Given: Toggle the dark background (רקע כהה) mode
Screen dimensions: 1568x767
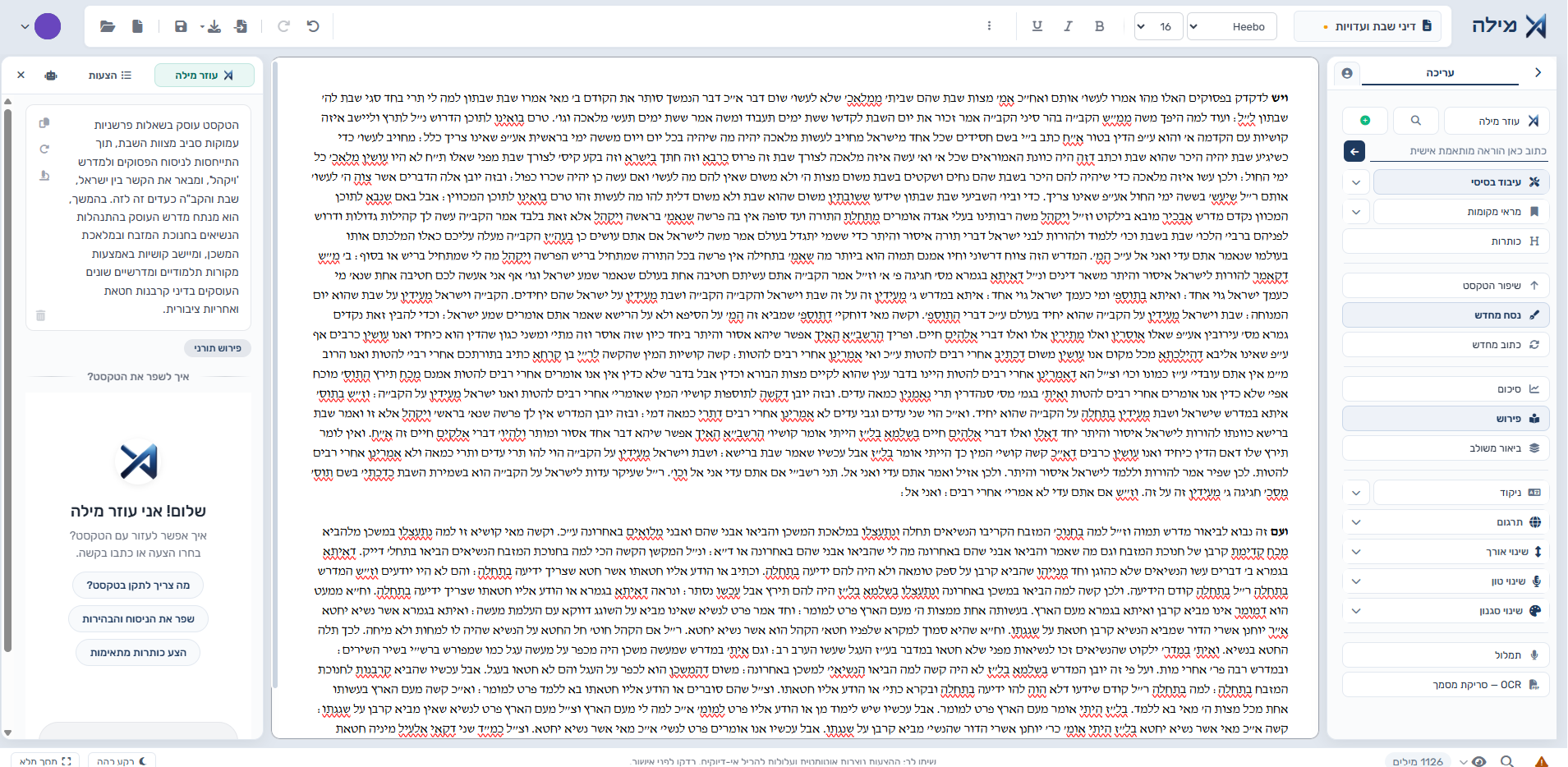Looking at the screenshot, I should pos(122,761).
